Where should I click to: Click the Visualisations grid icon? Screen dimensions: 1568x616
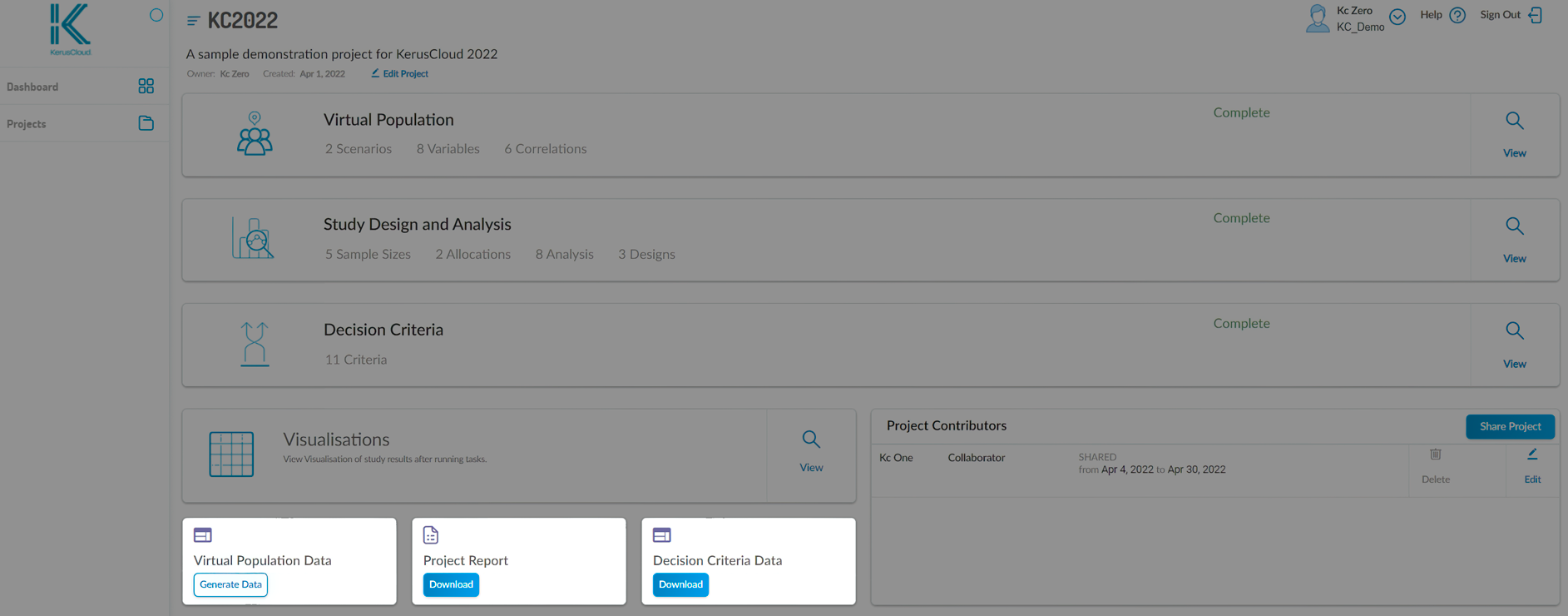click(231, 455)
